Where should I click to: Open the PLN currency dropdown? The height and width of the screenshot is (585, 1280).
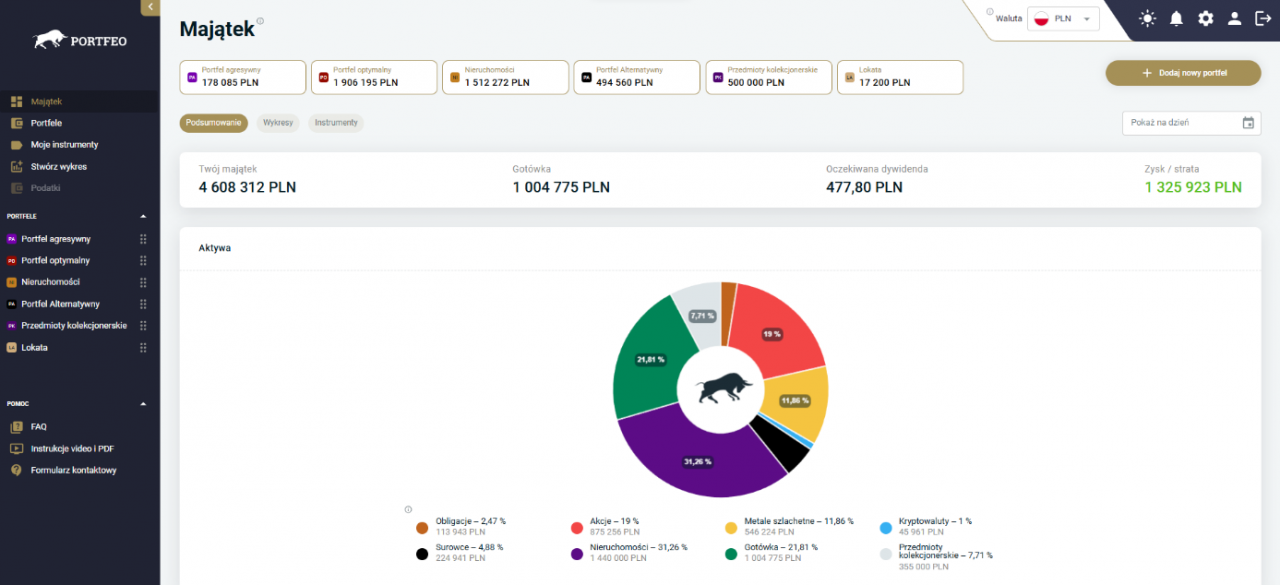point(1065,19)
